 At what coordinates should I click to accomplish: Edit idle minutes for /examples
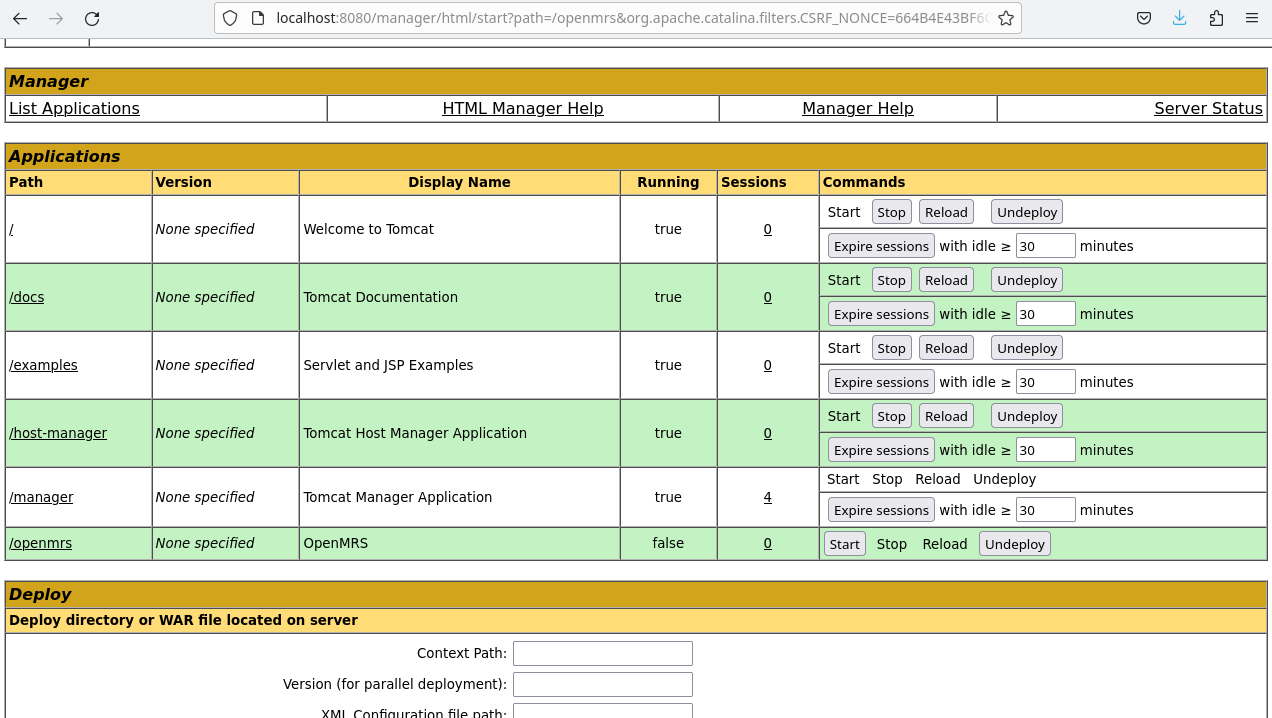(1045, 382)
